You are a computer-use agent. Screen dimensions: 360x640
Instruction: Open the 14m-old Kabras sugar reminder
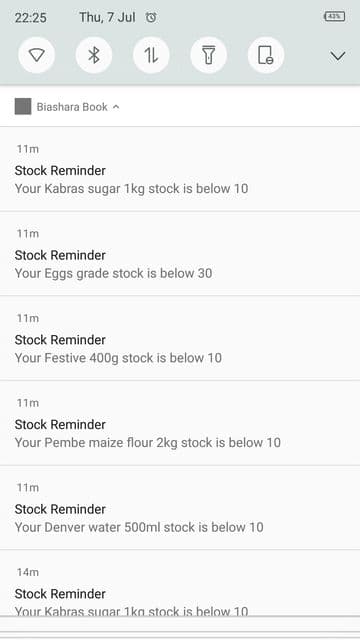tap(180, 583)
